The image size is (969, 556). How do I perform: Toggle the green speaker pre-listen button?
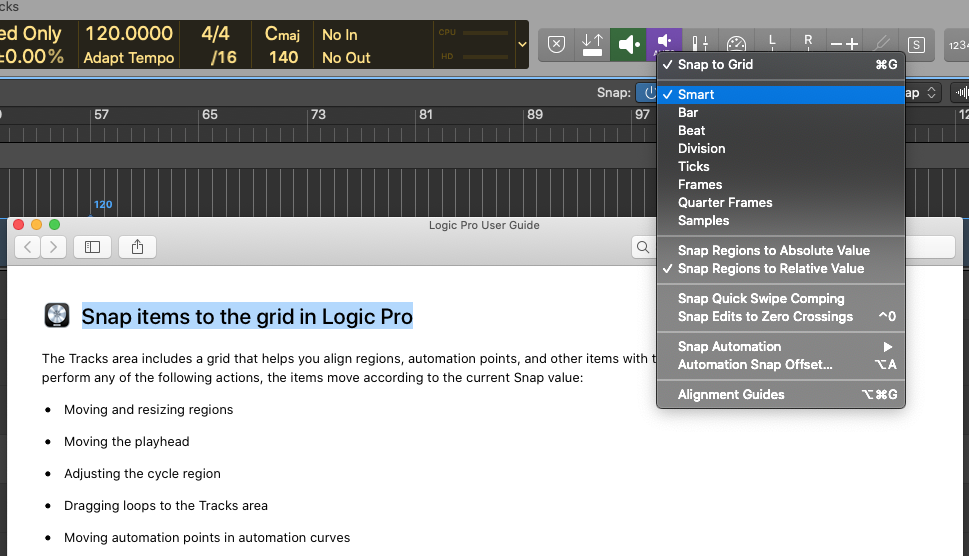click(x=628, y=44)
